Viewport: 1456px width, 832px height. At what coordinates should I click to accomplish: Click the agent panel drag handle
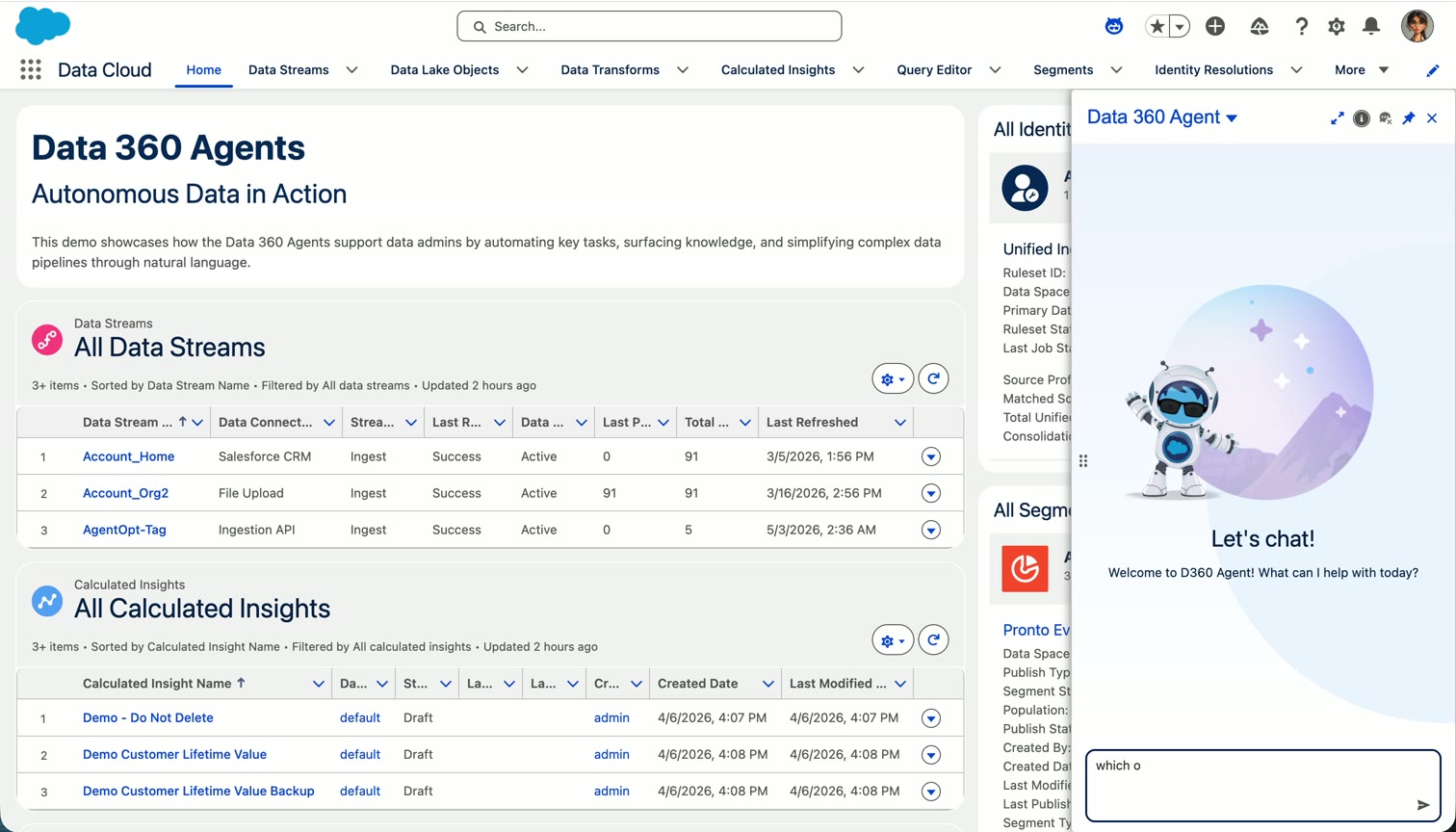(x=1083, y=461)
